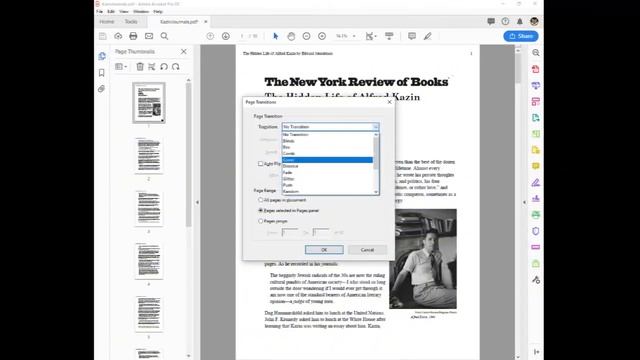640x360 pixels.
Task: Open the zoom level dropdown arrow
Action: pos(354,36)
